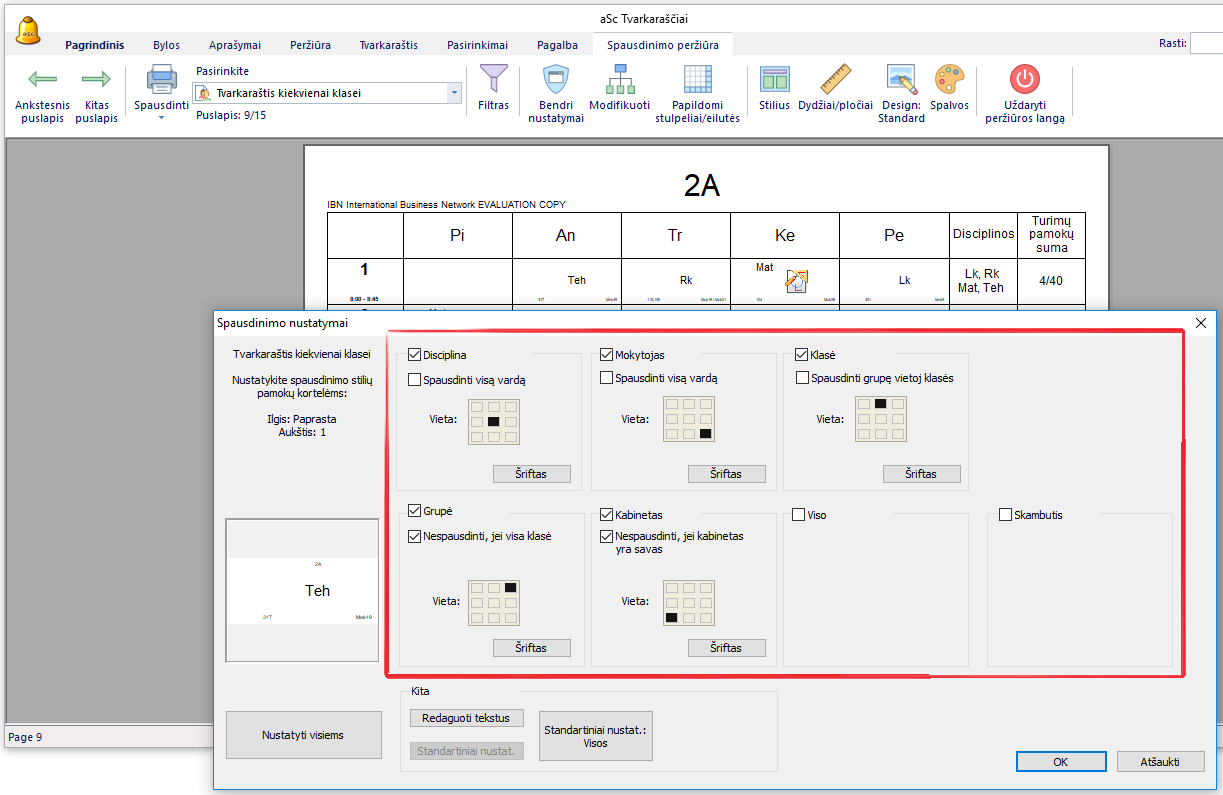1223x795 pixels.
Task: Enable the Skambutis checkbox
Action: [1006, 515]
